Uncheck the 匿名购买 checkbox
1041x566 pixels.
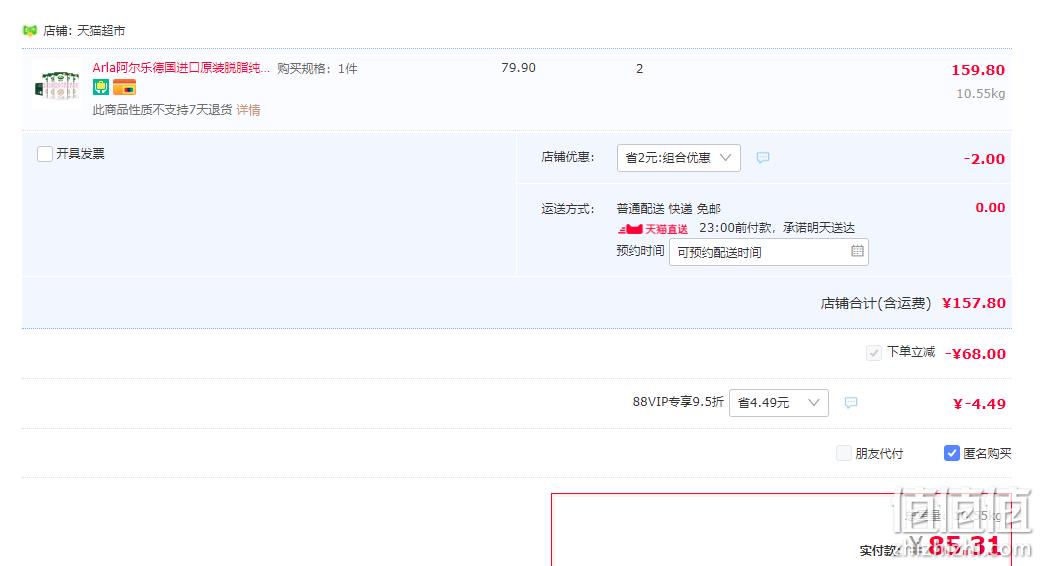pyautogui.click(x=951, y=453)
